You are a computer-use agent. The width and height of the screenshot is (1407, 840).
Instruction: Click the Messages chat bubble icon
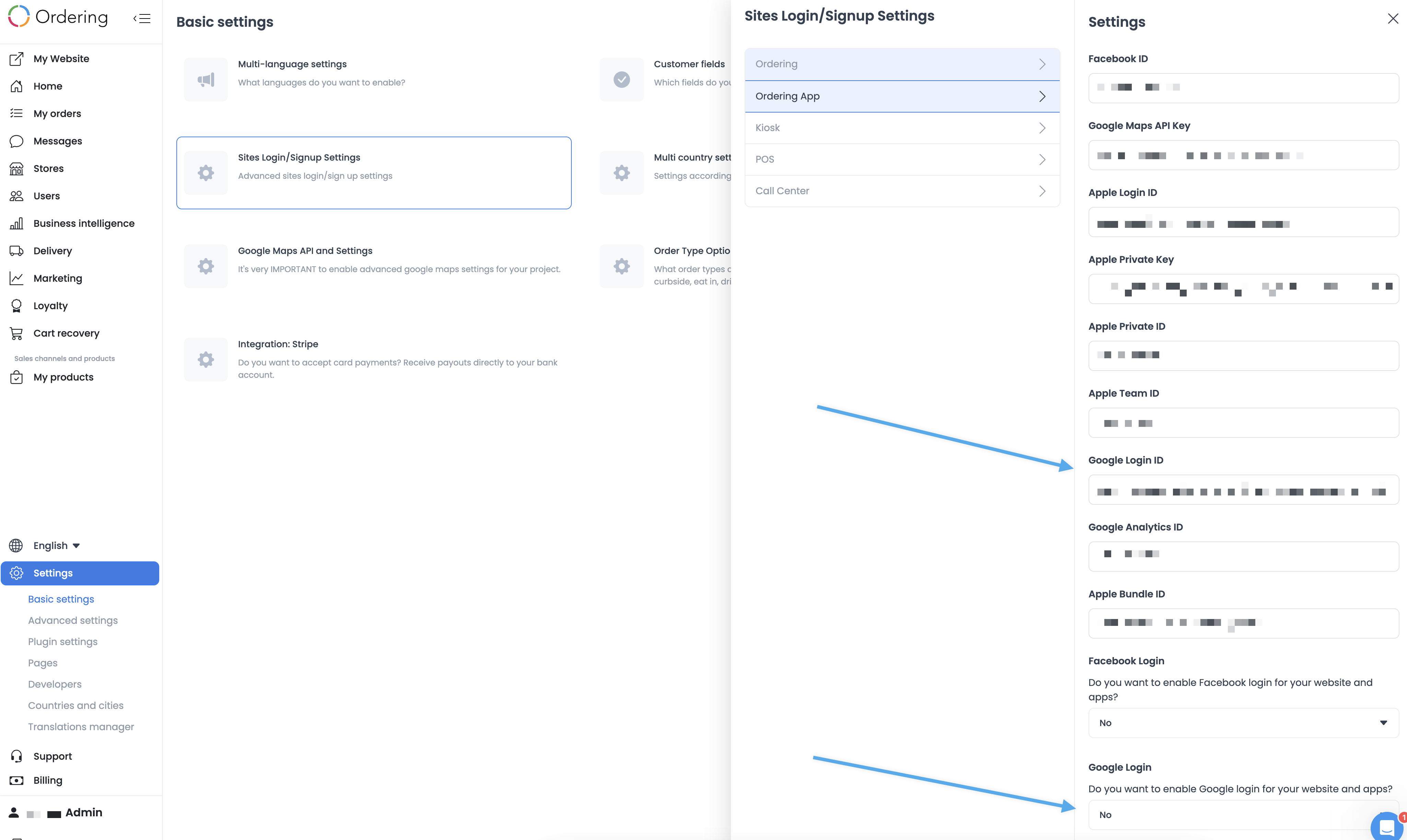pos(16,141)
